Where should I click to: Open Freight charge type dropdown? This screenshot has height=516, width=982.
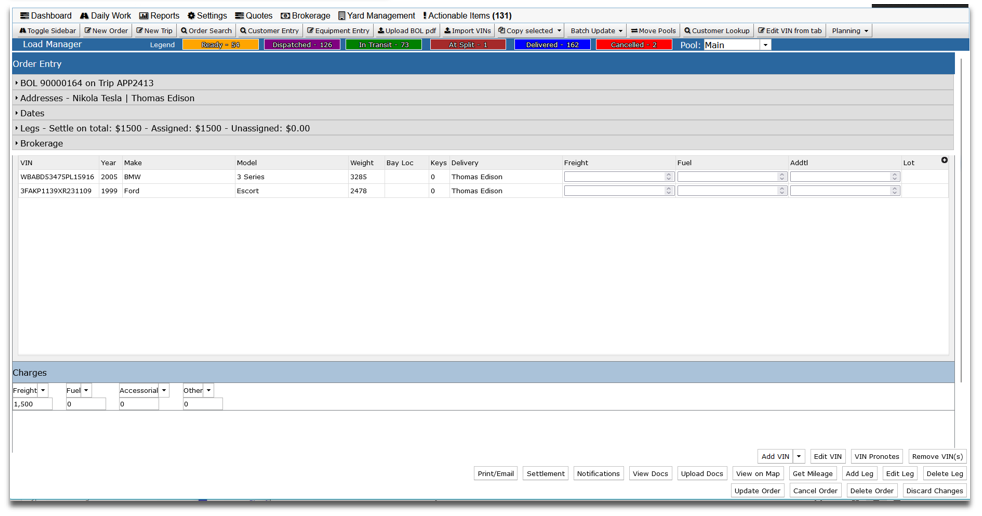tap(43, 390)
